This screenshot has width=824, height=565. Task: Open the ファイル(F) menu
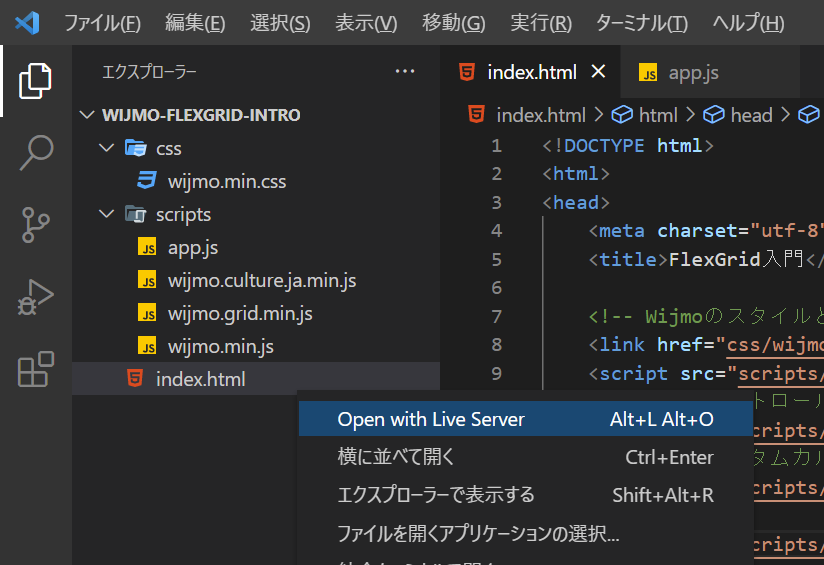[102, 23]
